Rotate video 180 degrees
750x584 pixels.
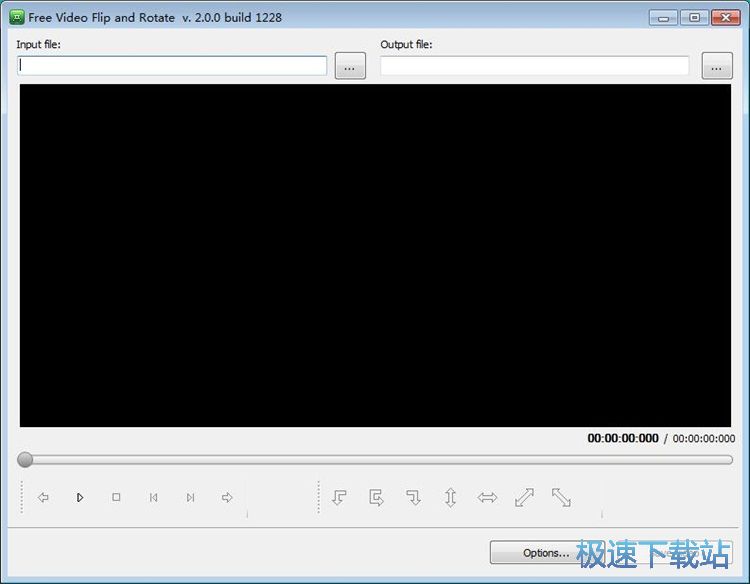(x=376, y=497)
